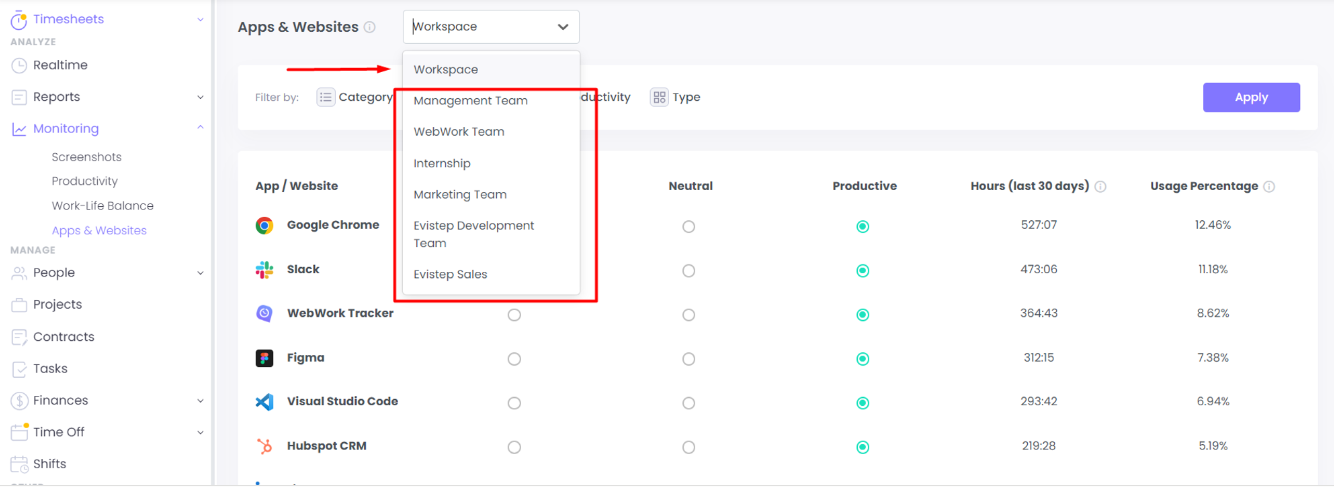Set Figma's first-column rating radio
This screenshot has height=487, width=1334.
coord(514,359)
